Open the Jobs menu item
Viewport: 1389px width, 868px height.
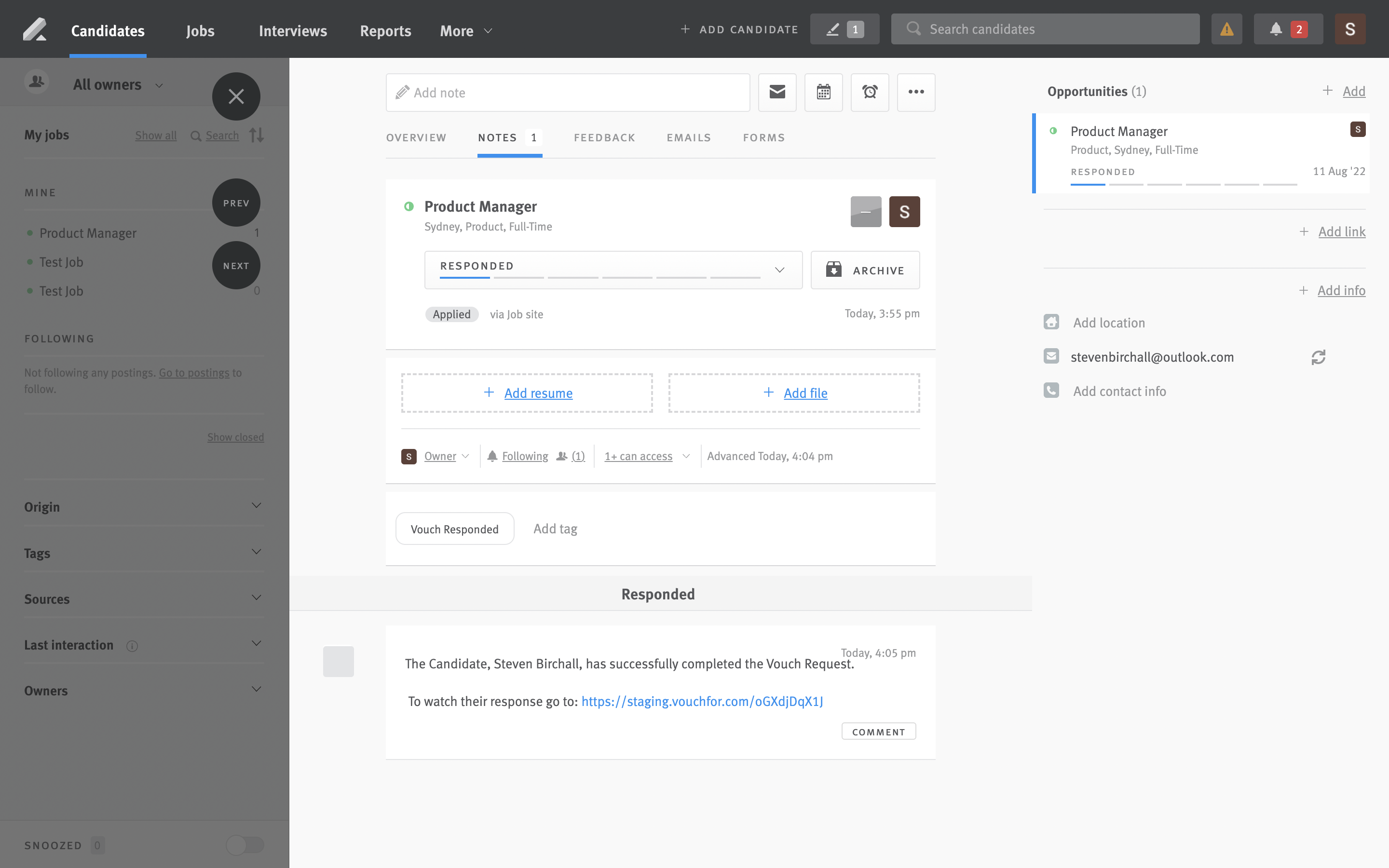[200, 31]
